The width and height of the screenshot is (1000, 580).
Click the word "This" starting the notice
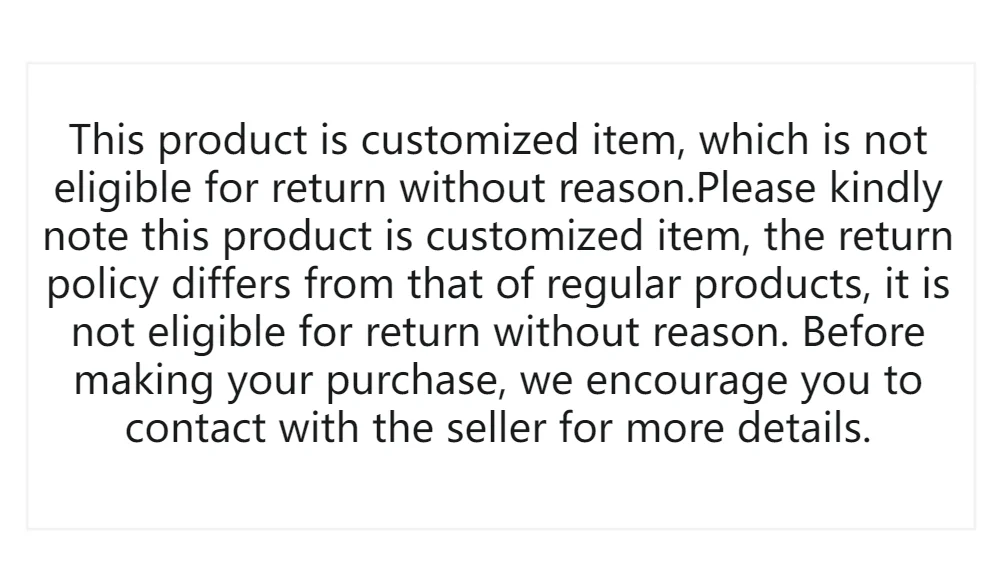pyautogui.click(x=107, y=140)
